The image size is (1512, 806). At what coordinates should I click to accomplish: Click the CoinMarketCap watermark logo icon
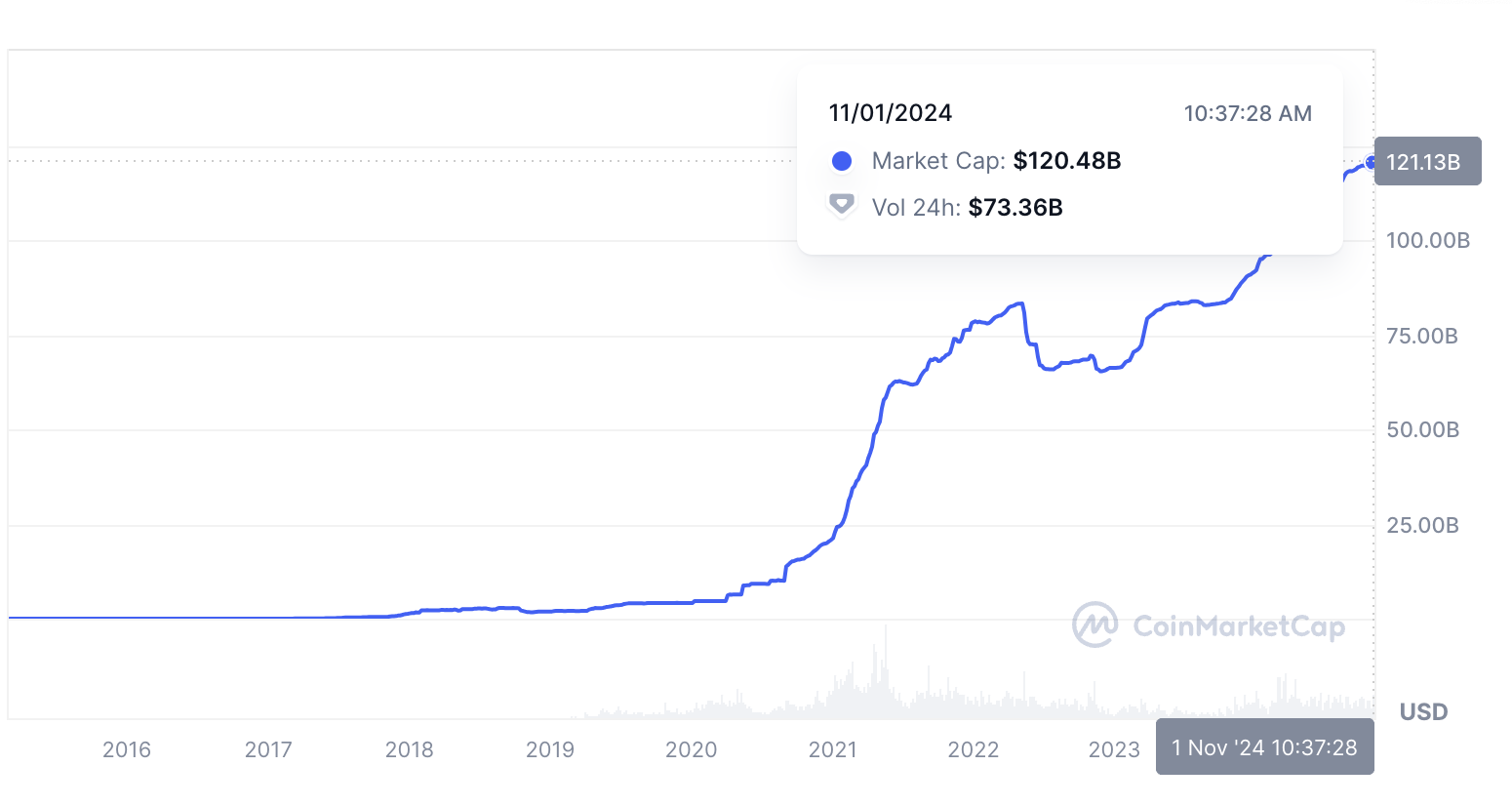(x=1094, y=625)
